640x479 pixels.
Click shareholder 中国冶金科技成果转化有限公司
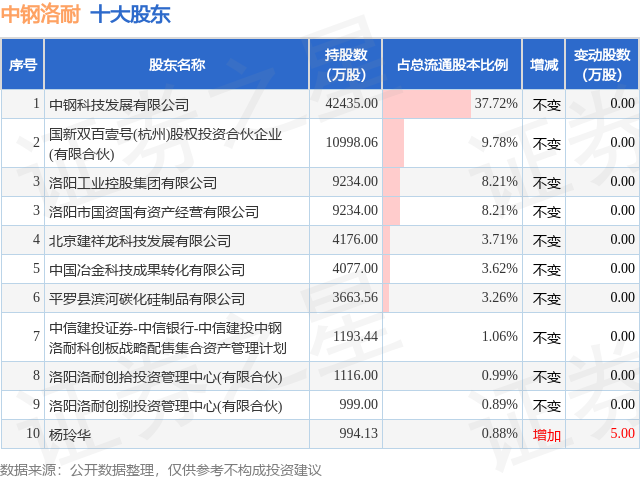tap(147, 270)
